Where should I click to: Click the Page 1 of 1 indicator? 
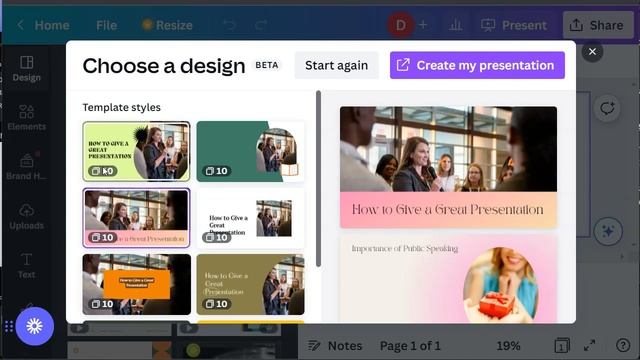410,346
